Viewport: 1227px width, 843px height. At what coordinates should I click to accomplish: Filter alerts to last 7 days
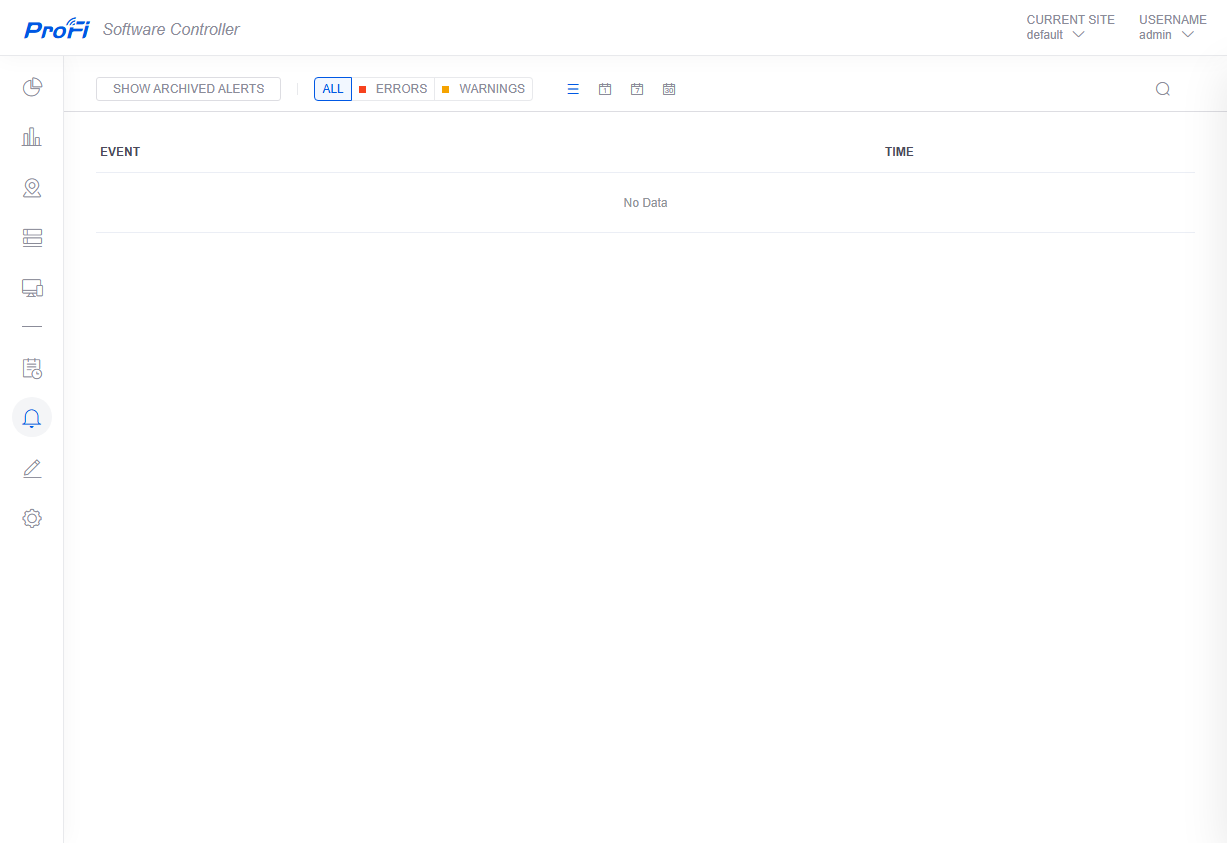[637, 89]
